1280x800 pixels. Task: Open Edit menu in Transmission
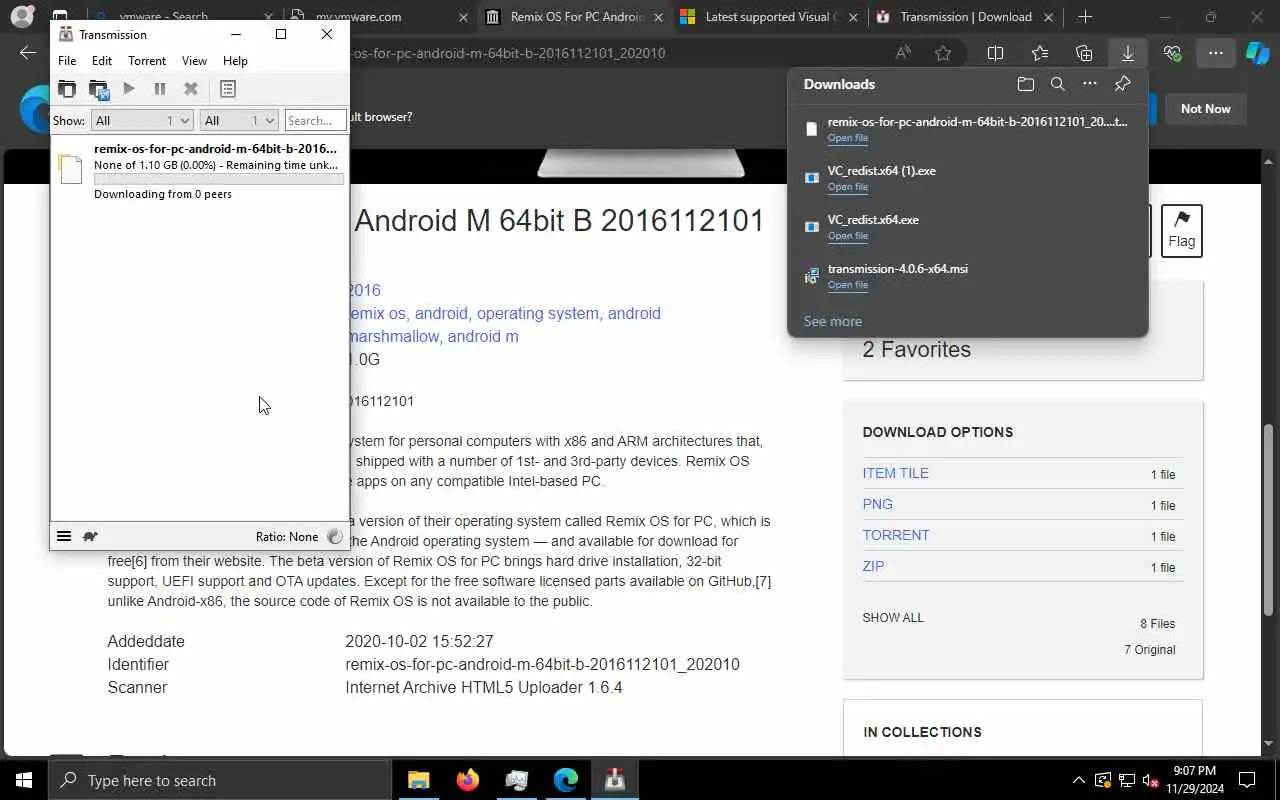[x=102, y=61]
